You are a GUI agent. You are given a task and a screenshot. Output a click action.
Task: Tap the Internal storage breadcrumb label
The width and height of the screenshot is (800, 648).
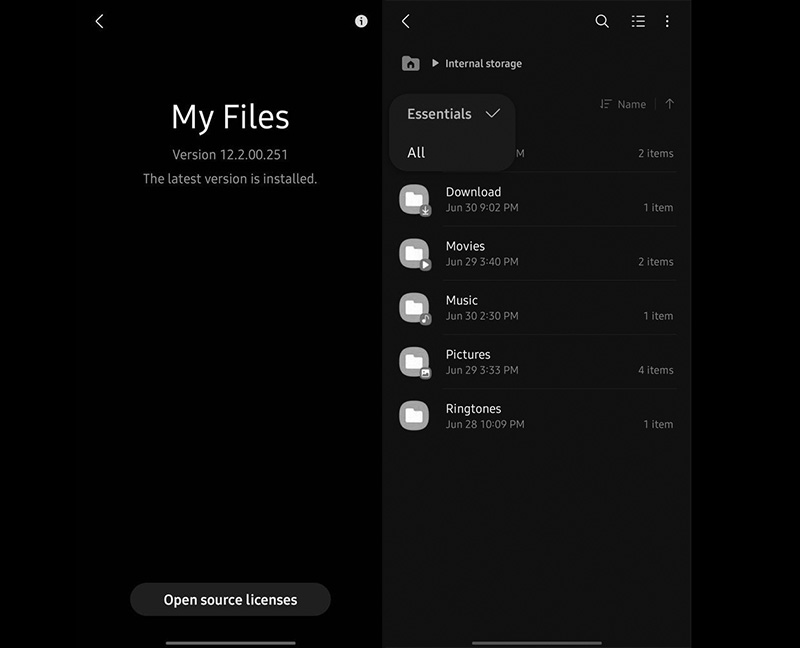[483, 64]
